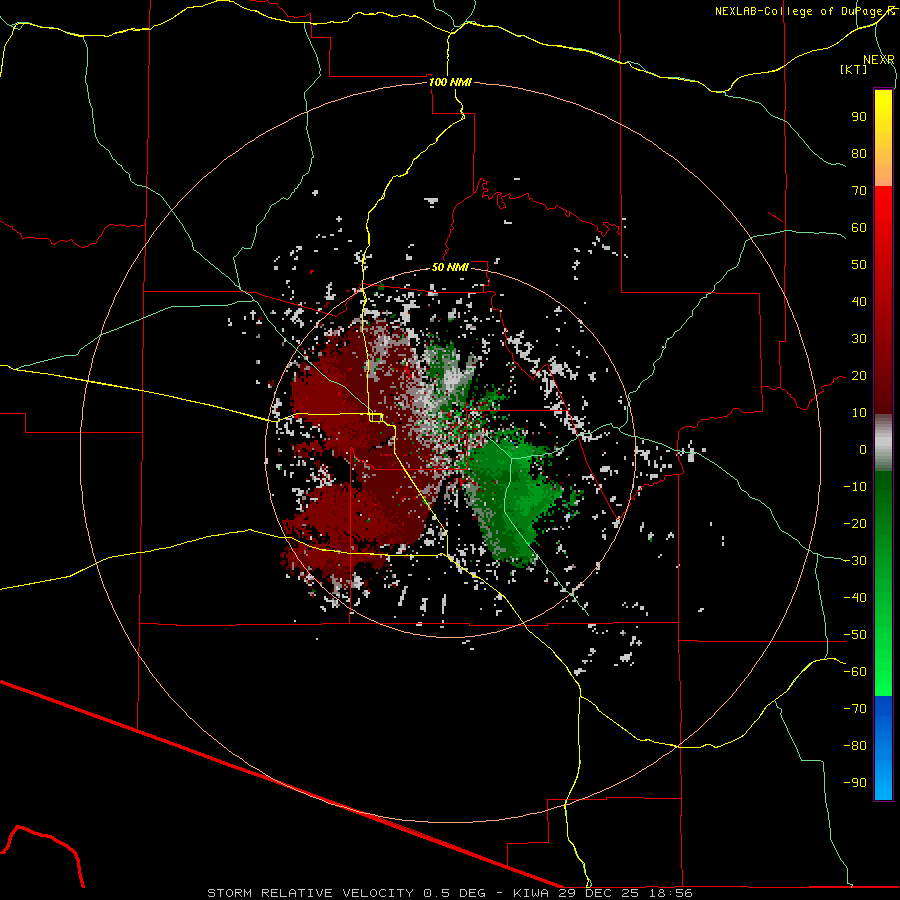The height and width of the screenshot is (900, 900).
Task: Click the 0.5 DEG elevation text in footer
Action: pyautogui.click(x=455, y=893)
